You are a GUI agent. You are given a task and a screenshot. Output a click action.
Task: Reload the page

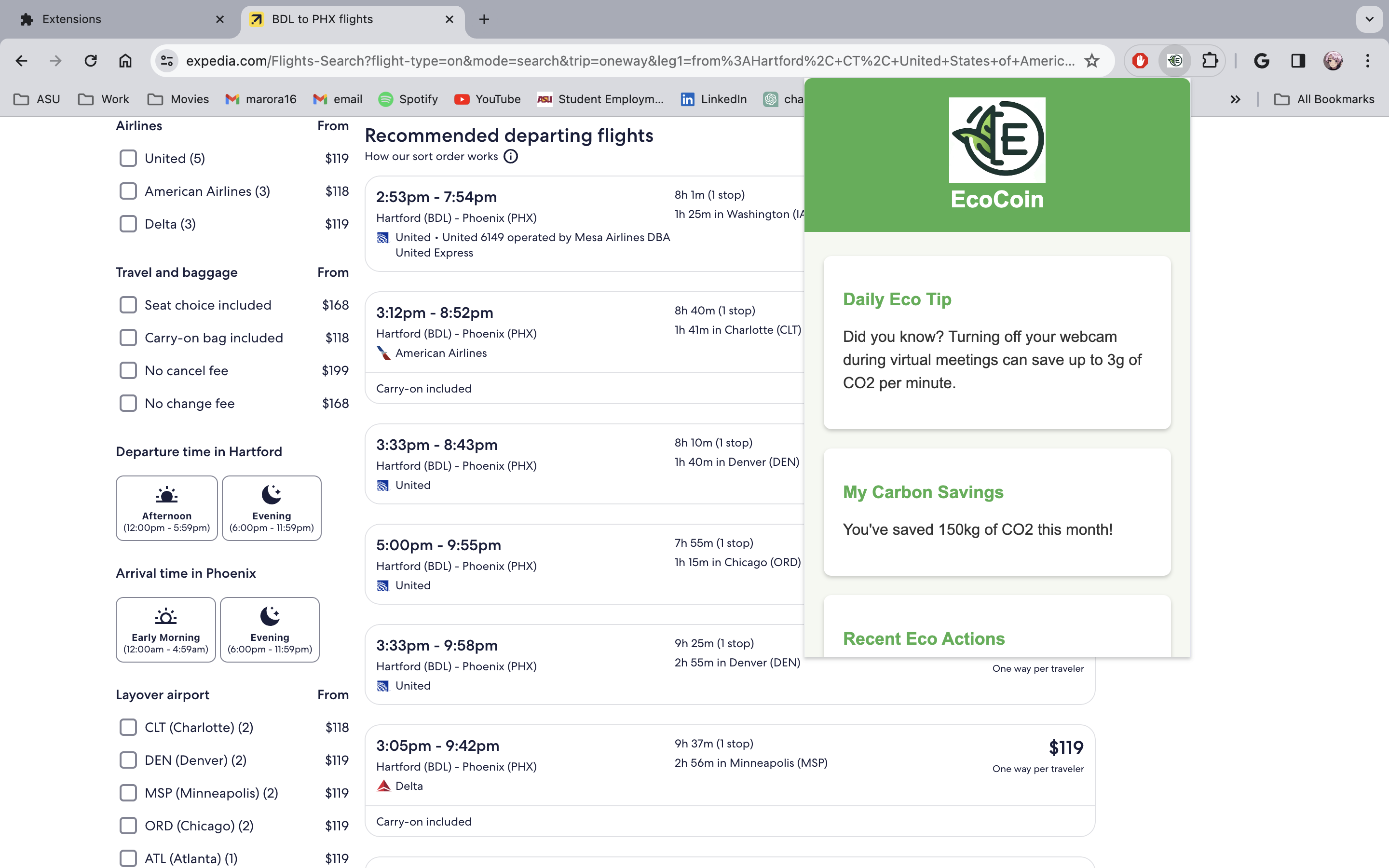click(90, 60)
